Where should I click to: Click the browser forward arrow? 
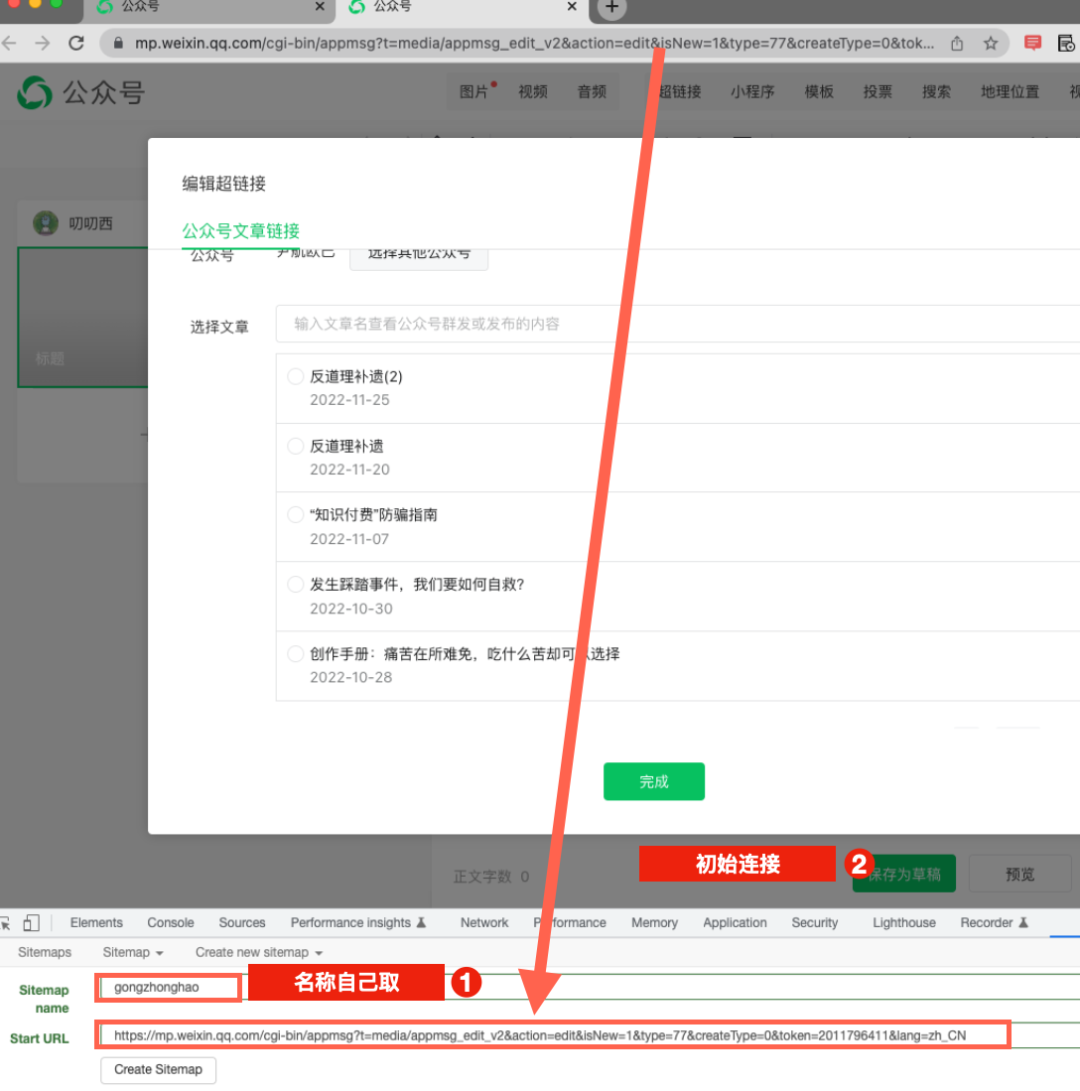click(42, 43)
